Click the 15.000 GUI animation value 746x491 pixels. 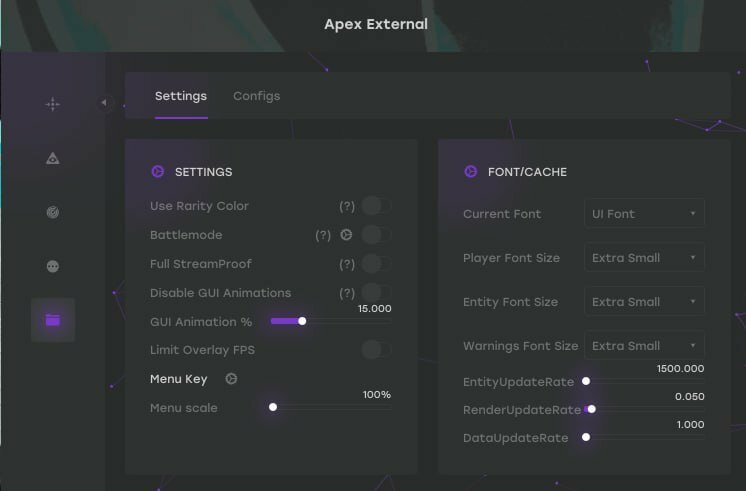tap(374, 309)
